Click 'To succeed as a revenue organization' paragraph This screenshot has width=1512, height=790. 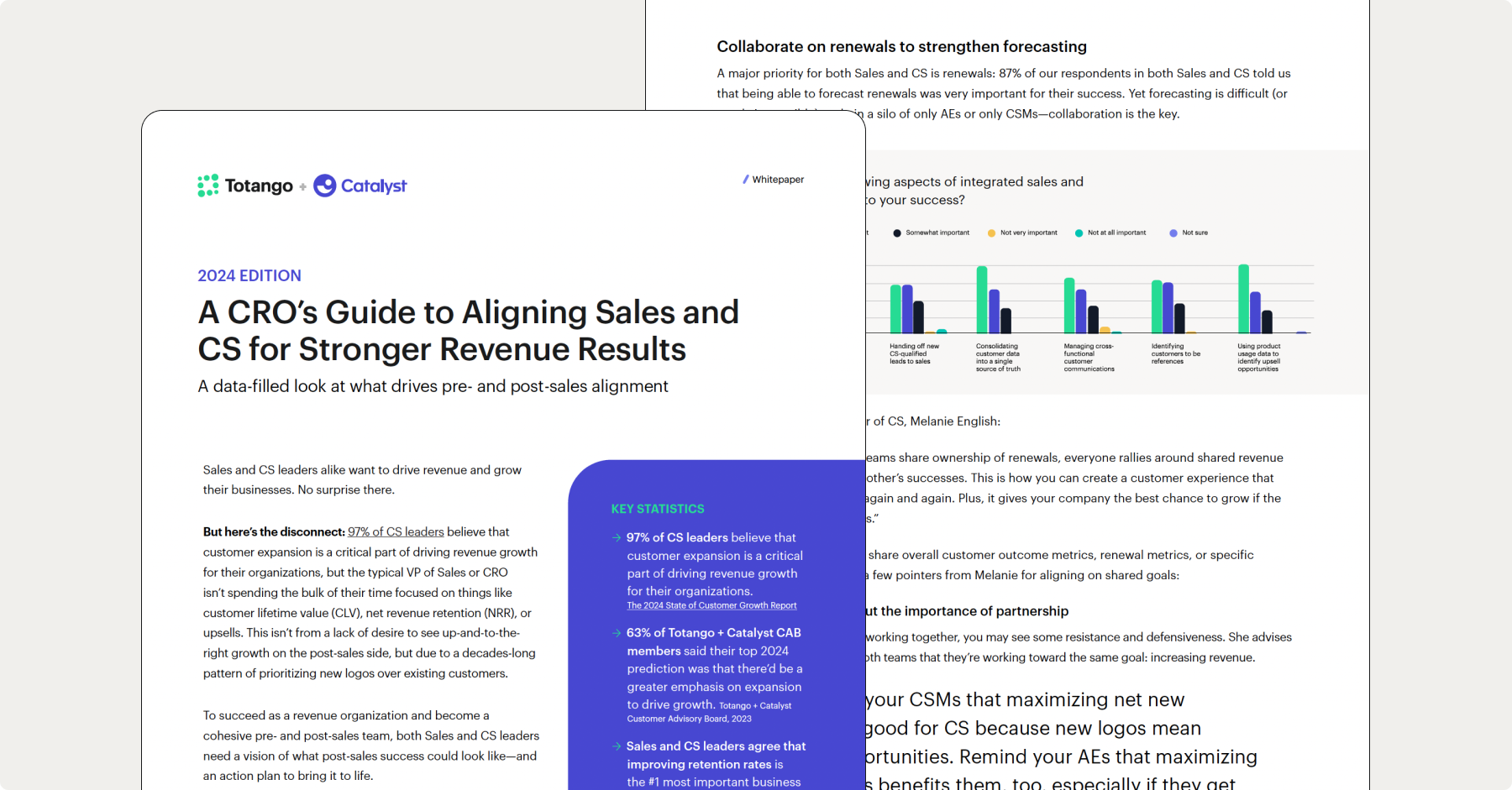[x=371, y=746]
